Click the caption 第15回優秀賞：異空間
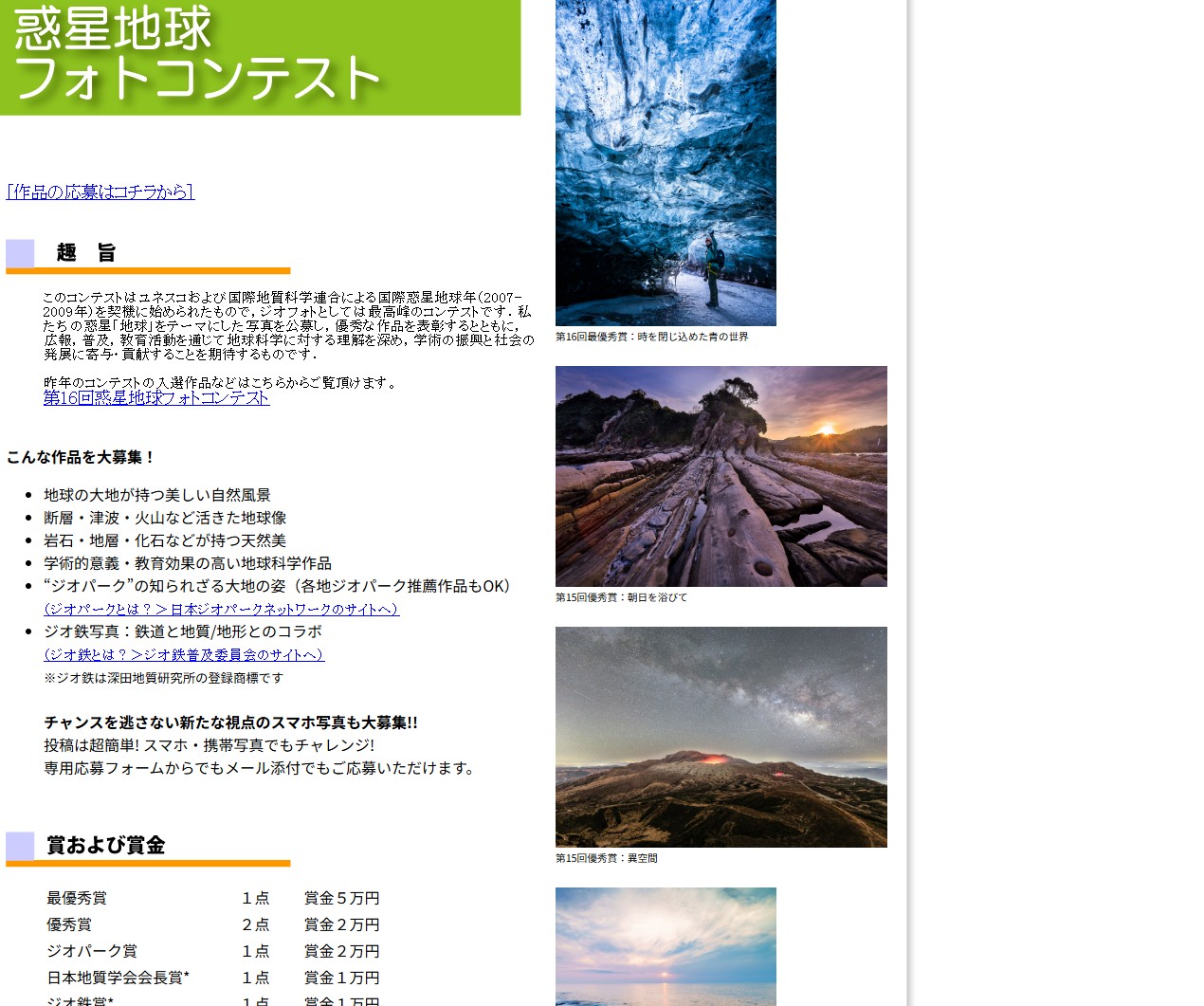 point(606,858)
